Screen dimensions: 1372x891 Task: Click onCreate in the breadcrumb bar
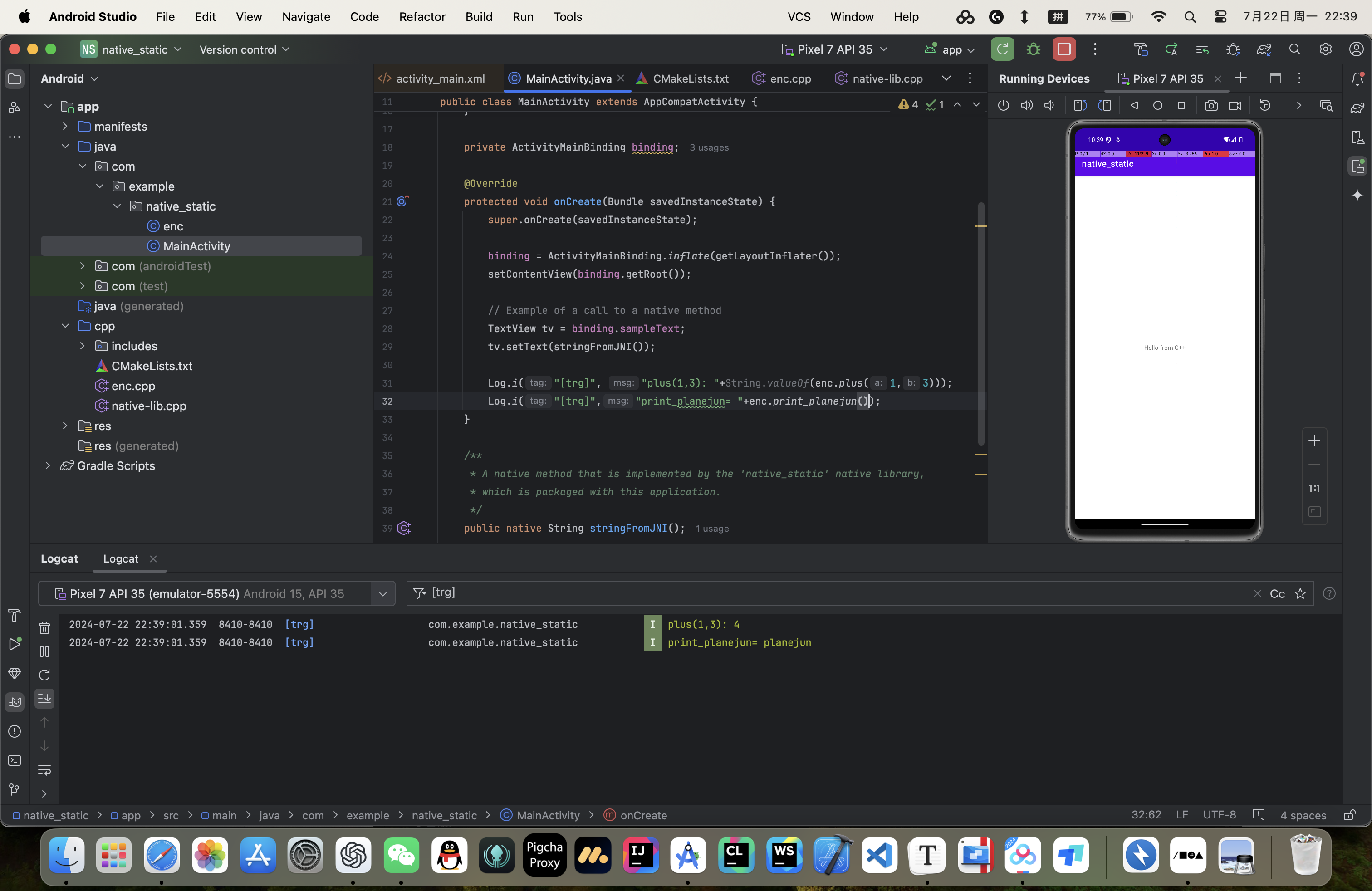click(x=643, y=815)
